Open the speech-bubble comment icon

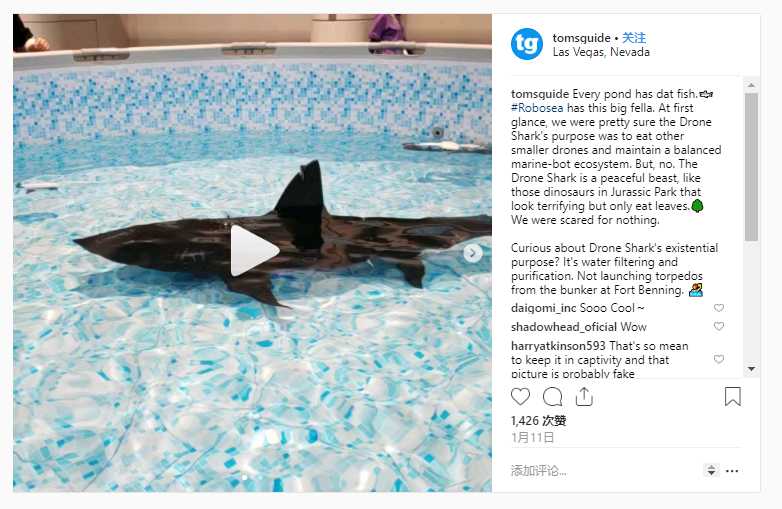552,397
